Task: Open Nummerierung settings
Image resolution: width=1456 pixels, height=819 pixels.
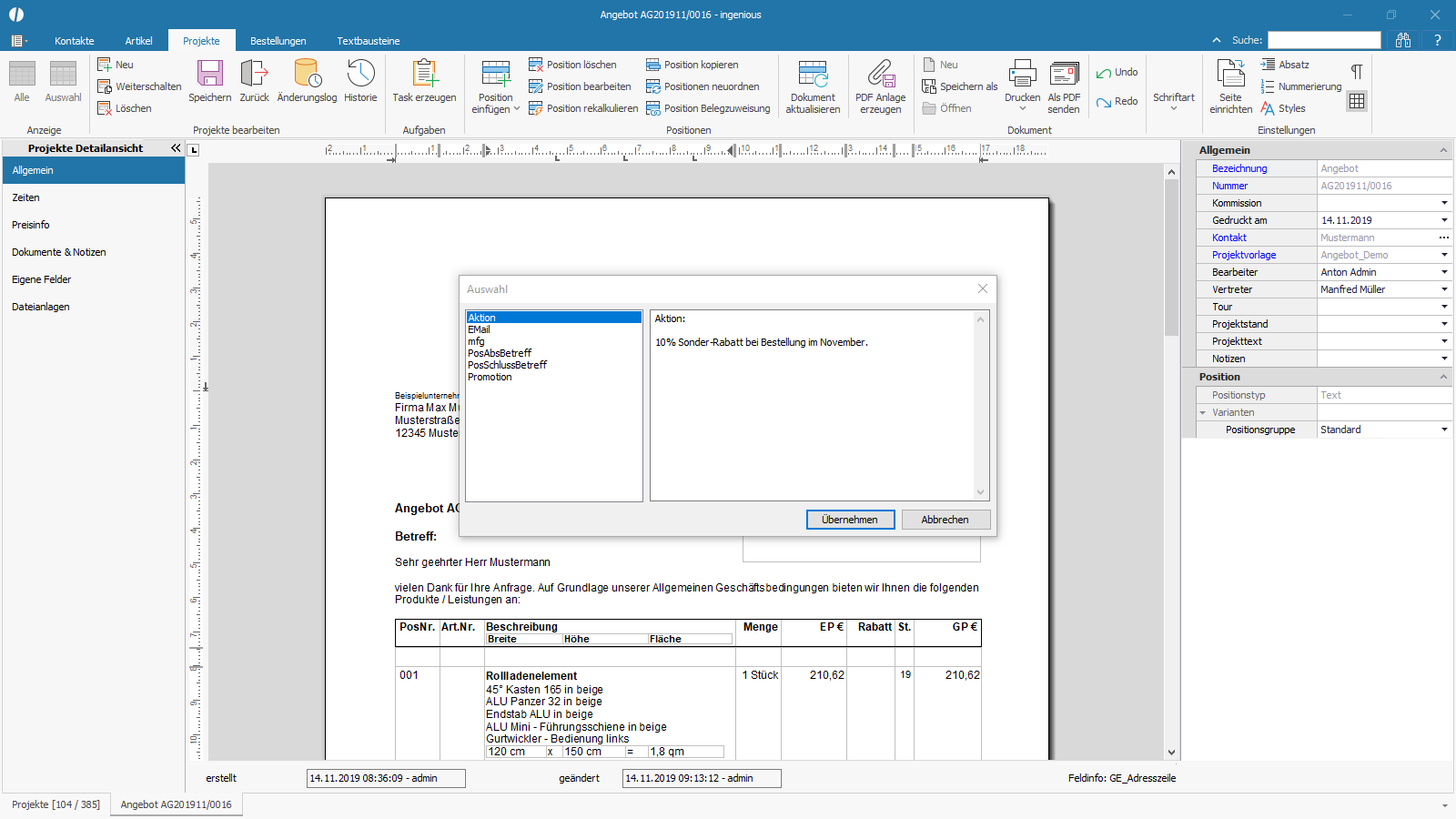Action: point(1300,86)
